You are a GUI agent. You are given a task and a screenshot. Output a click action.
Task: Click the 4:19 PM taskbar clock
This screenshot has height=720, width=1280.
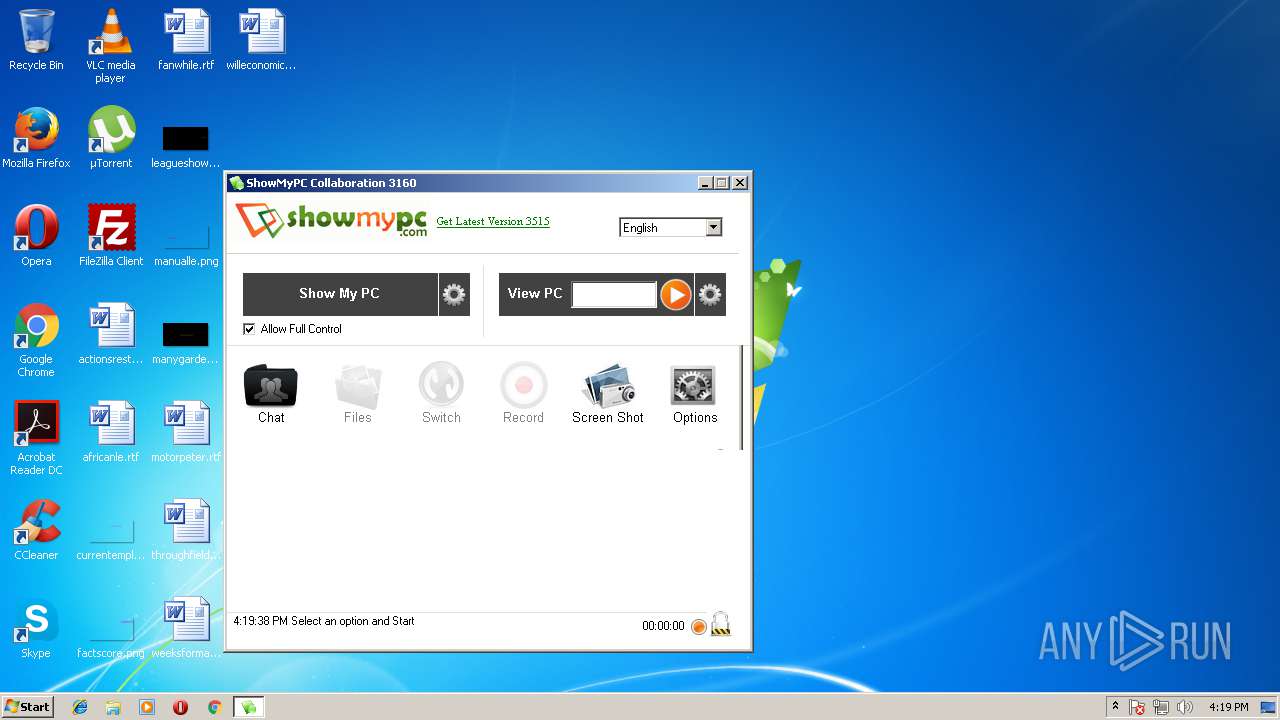(1229, 707)
